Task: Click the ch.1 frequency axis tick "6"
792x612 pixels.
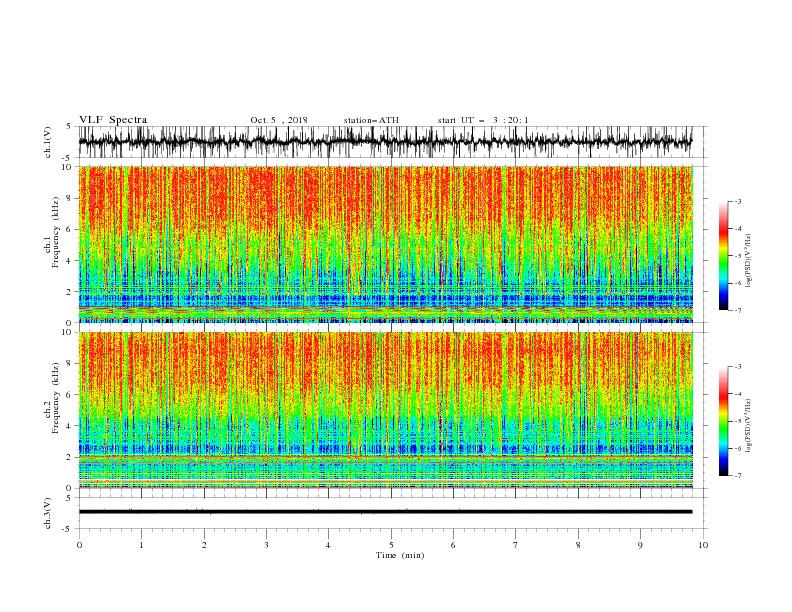Action: 69,230
